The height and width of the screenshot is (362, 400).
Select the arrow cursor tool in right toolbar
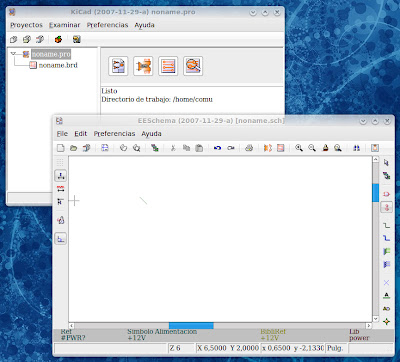coord(386,163)
